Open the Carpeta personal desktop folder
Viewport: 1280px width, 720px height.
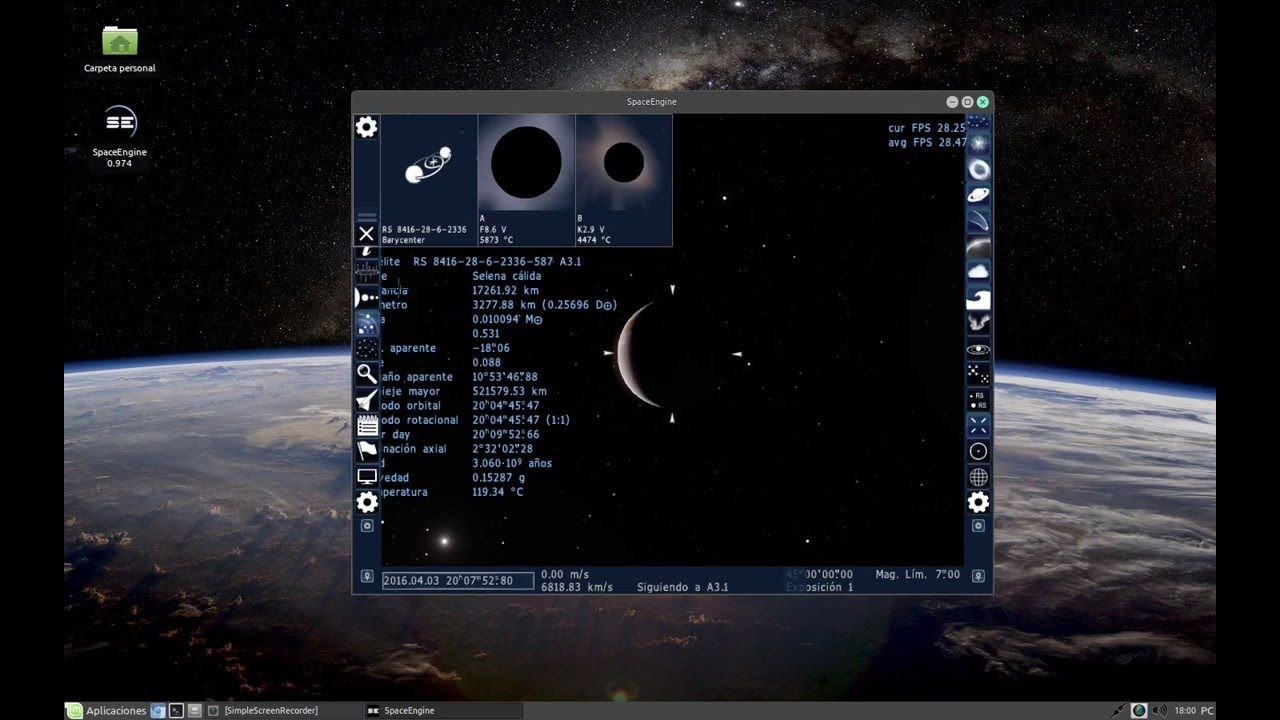coord(120,50)
